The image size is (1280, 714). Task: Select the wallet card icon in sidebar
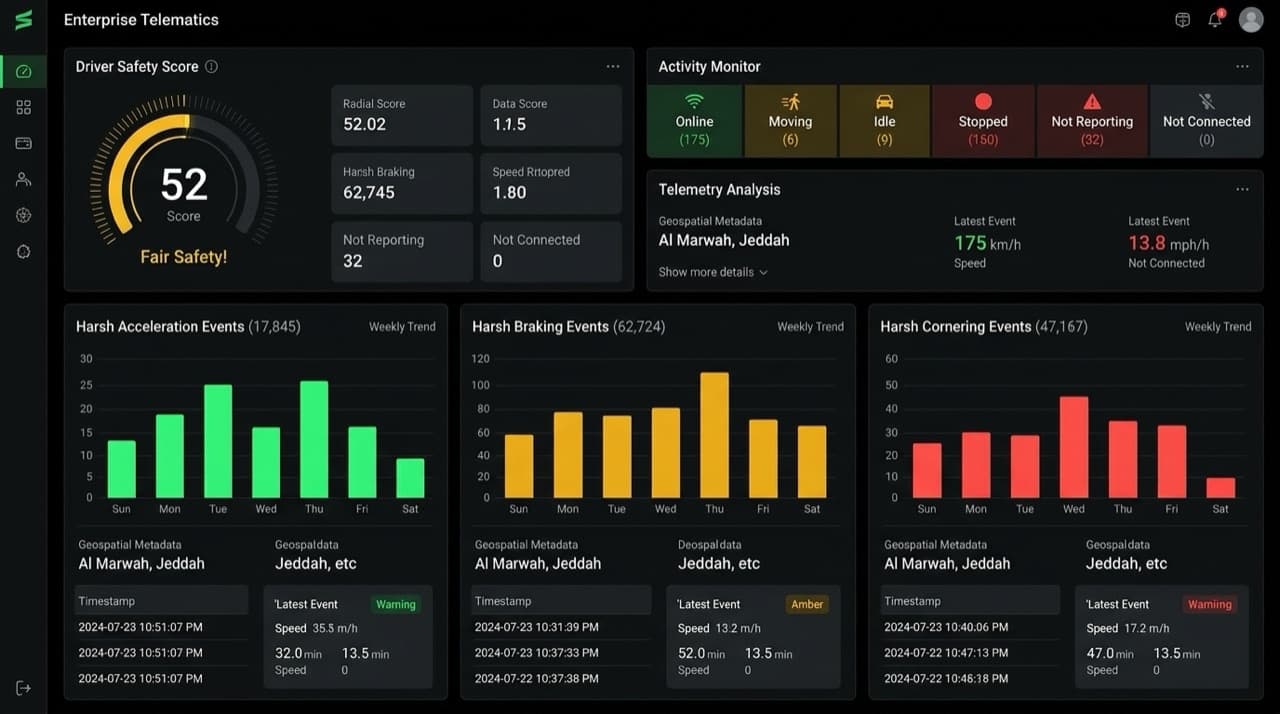23,143
